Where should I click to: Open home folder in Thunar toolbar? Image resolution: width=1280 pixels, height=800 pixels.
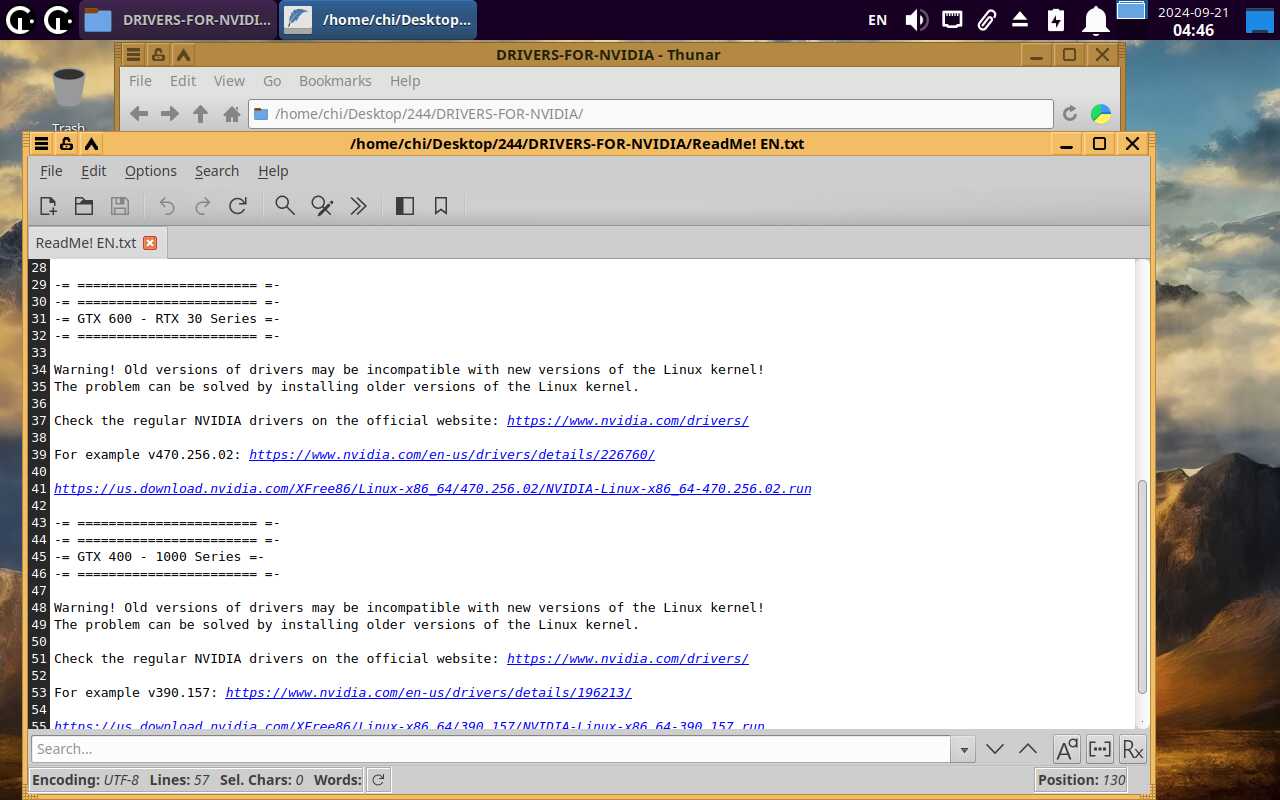[232, 114]
